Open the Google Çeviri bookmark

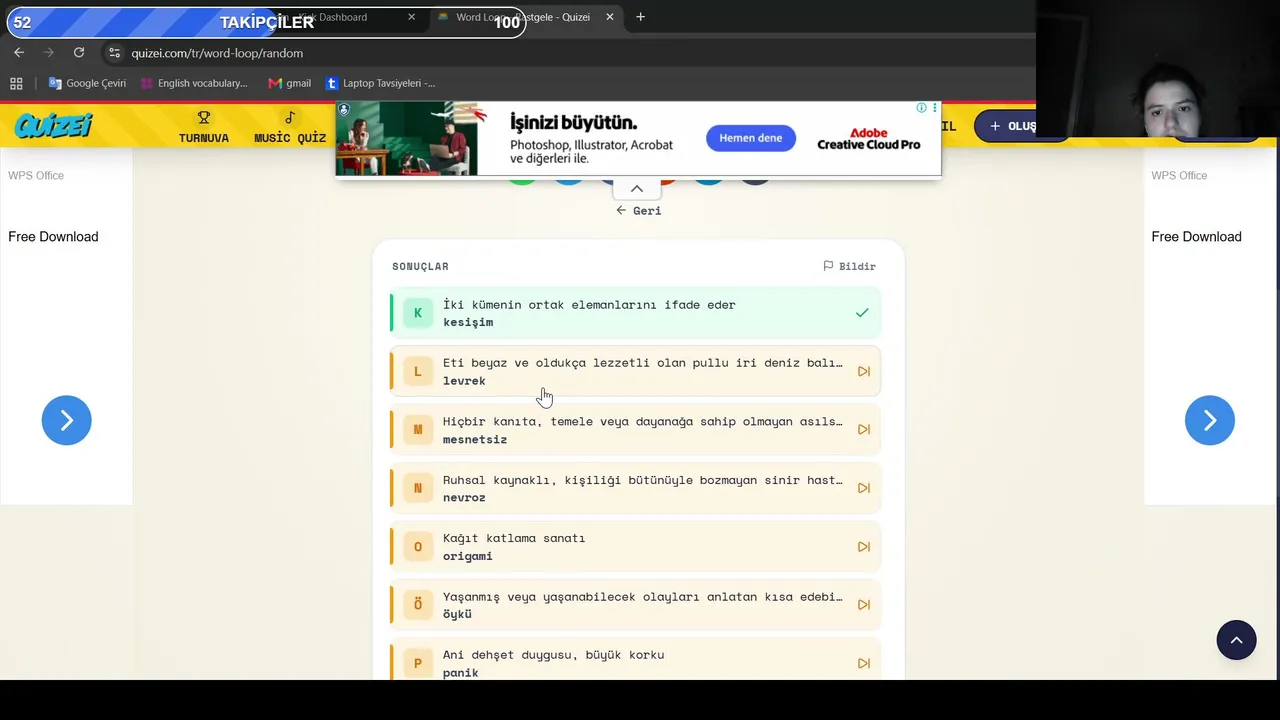point(87,83)
